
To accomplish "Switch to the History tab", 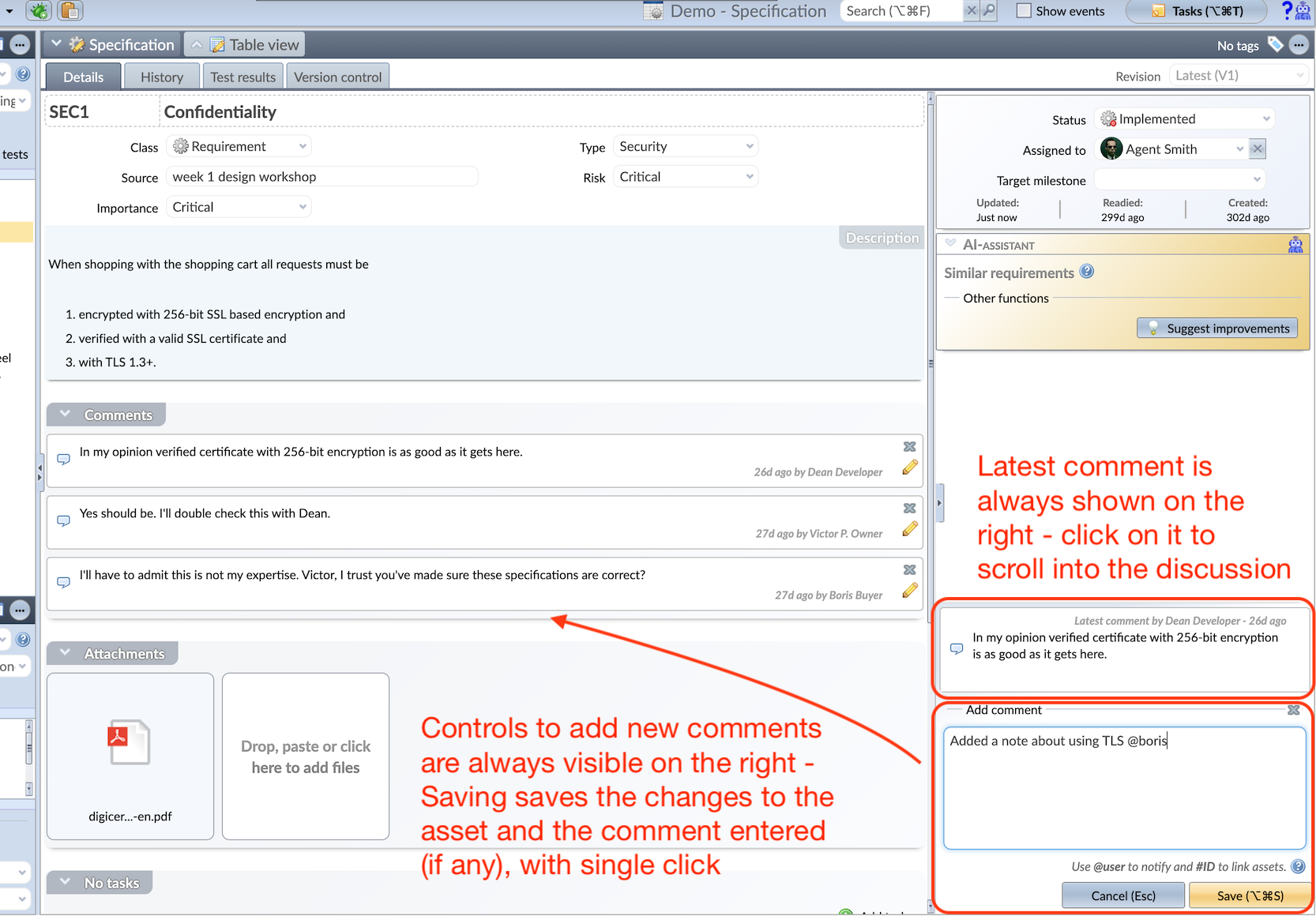I will [162, 77].
